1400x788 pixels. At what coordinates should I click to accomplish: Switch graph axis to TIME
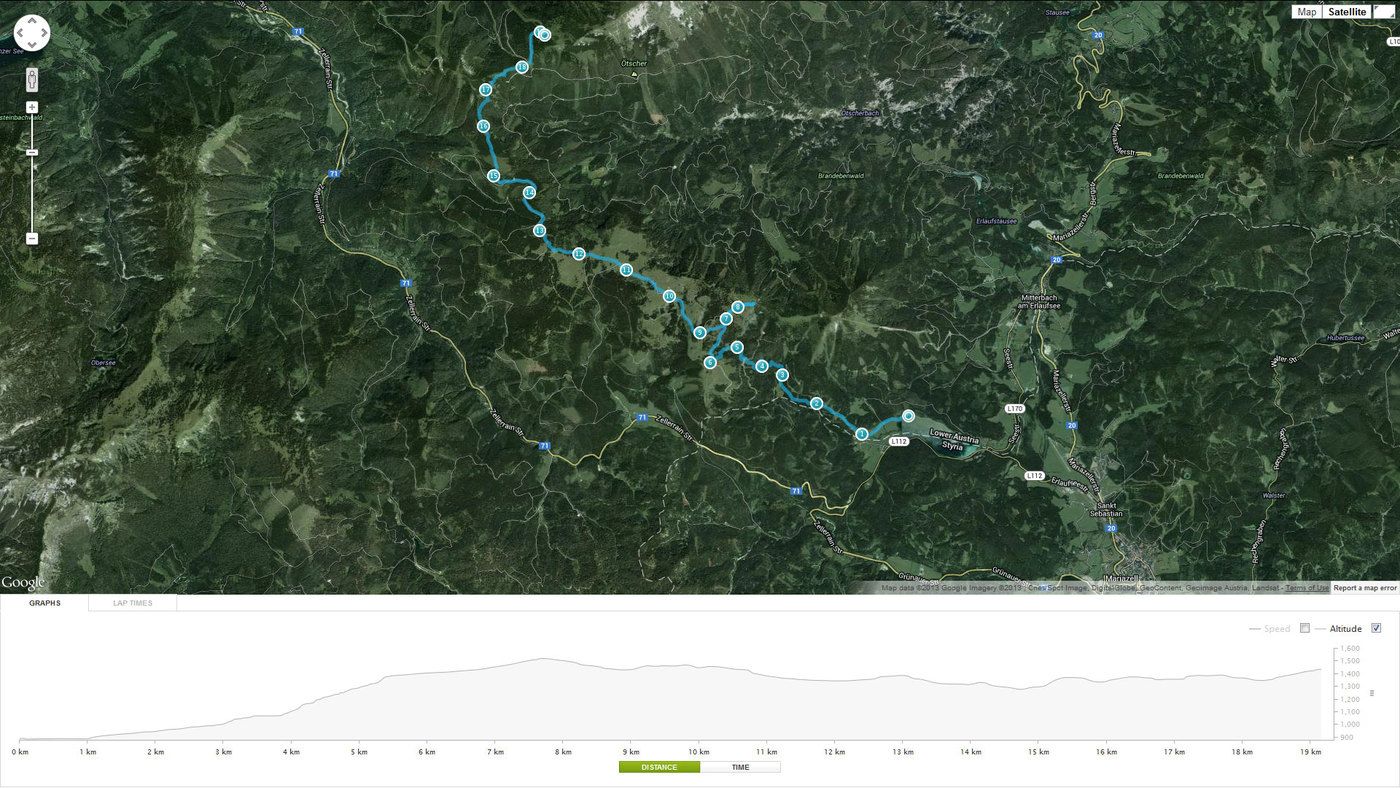(x=740, y=767)
